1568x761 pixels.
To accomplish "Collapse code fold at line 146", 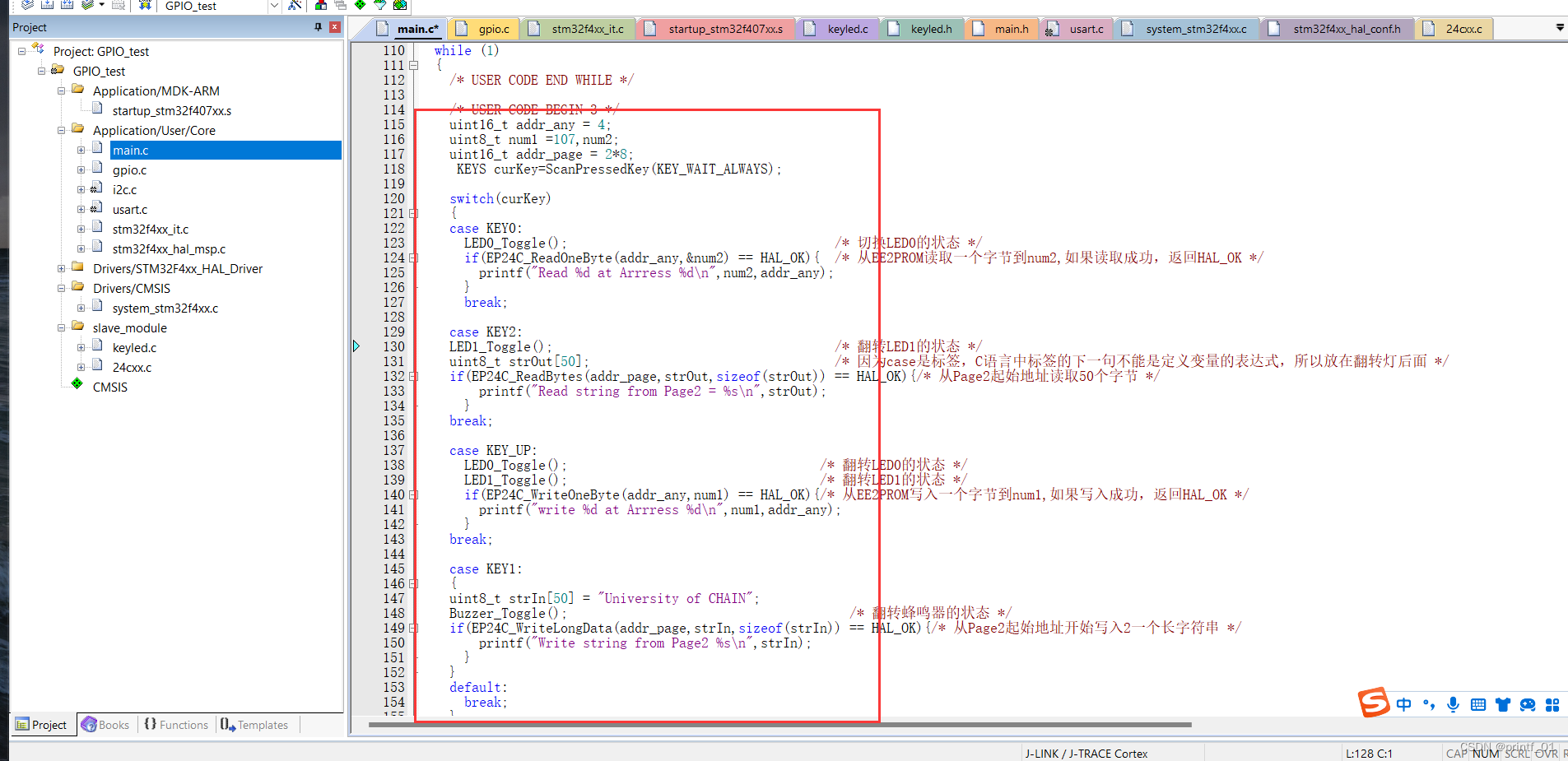I will tap(414, 583).
